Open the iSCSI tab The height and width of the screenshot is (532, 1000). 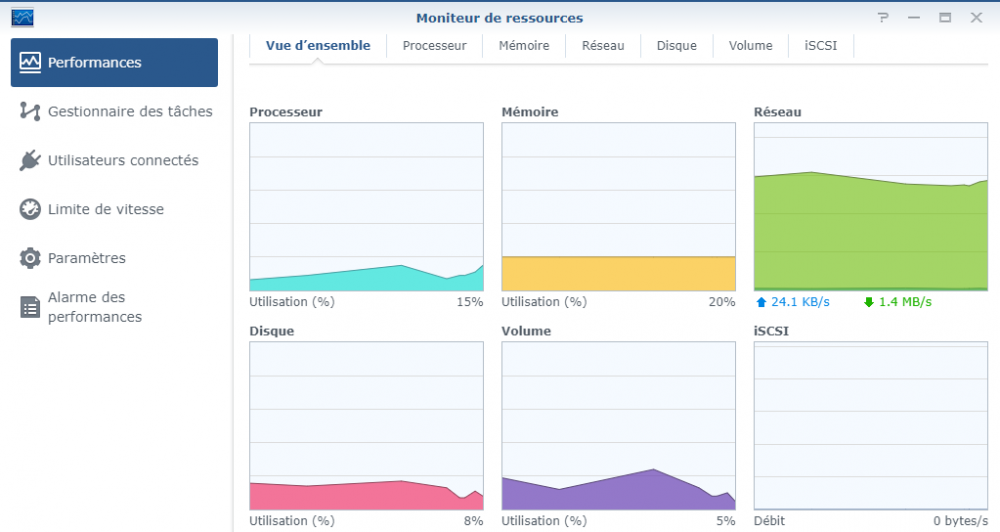821,46
